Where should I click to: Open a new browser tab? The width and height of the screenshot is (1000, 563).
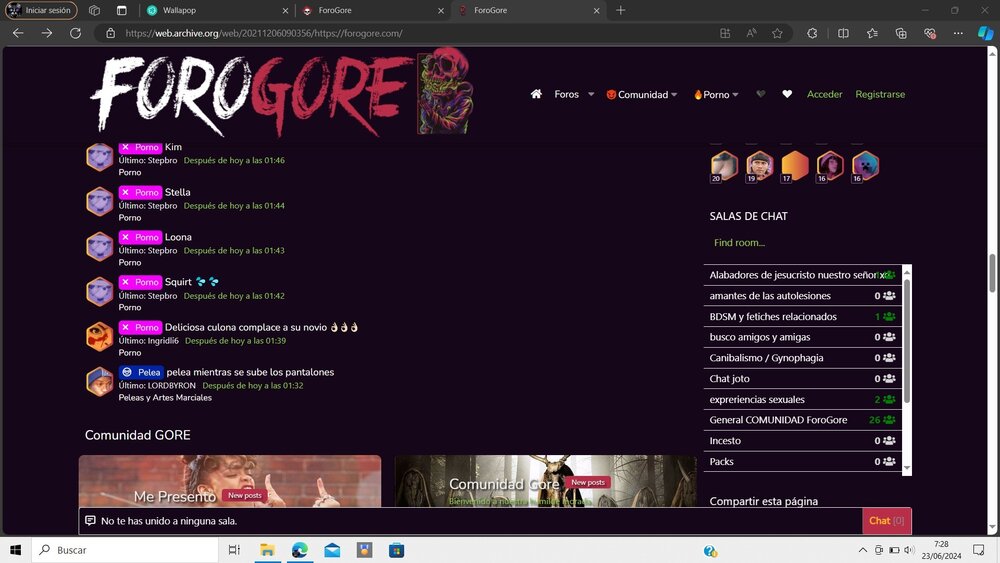tap(621, 10)
